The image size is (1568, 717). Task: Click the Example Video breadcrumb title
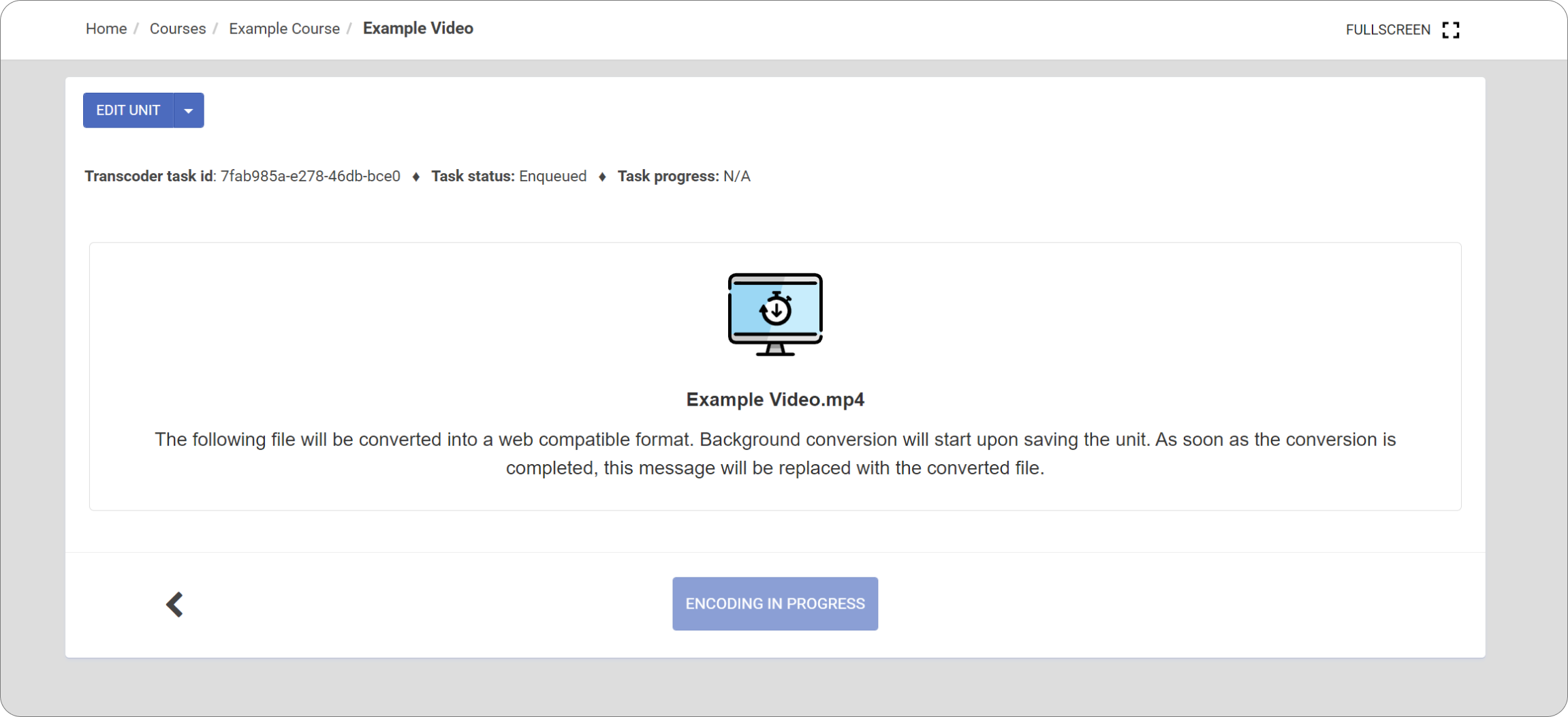[418, 29]
